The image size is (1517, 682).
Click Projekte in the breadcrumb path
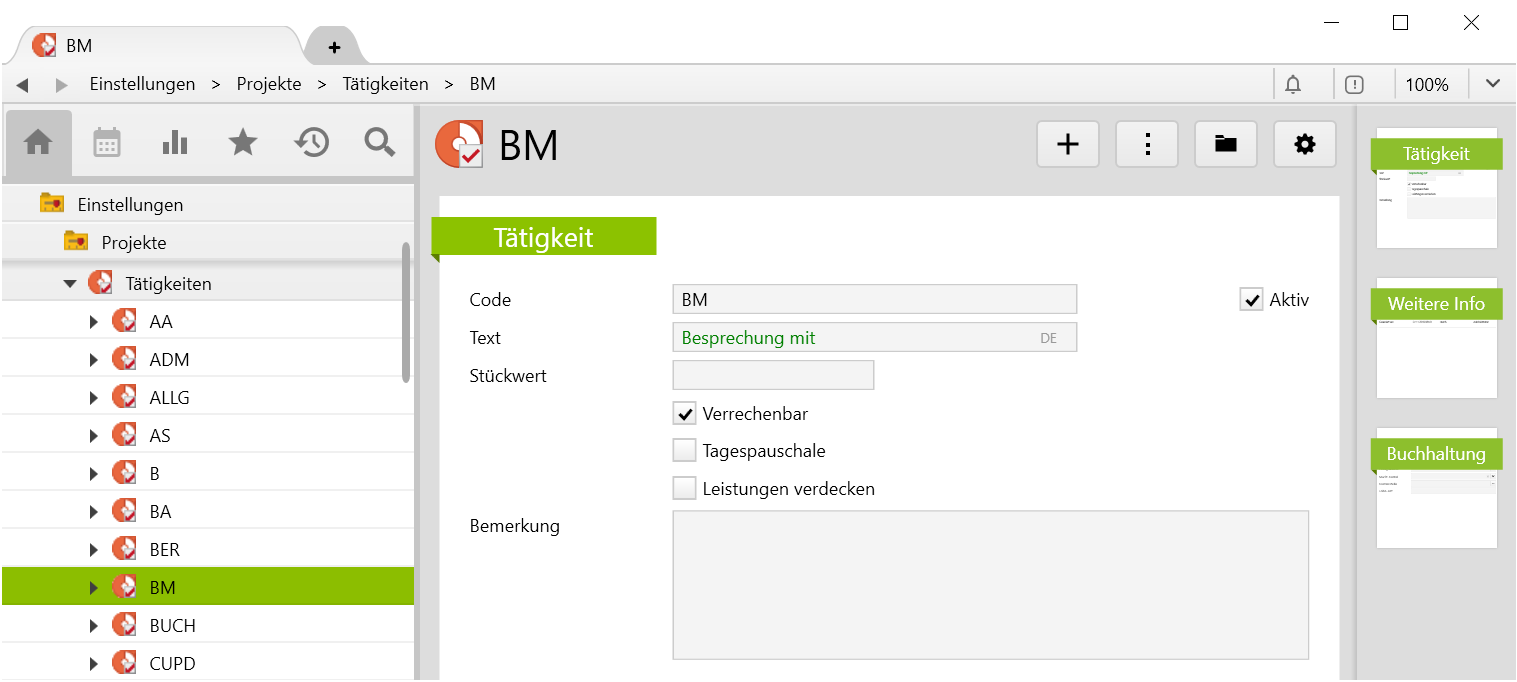coord(269,84)
